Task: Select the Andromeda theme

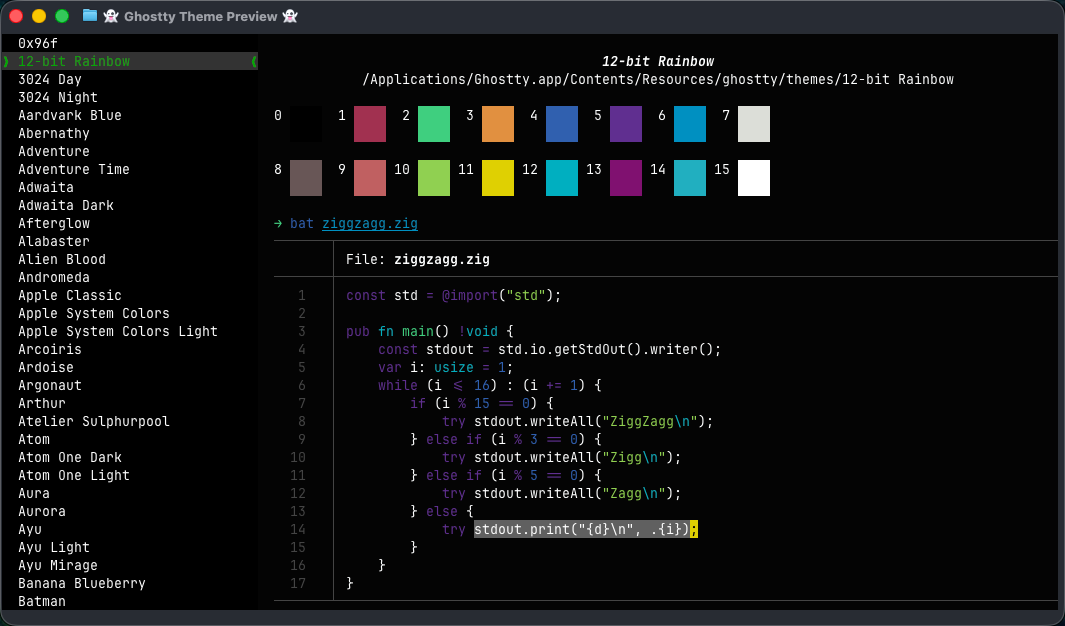Action: pos(54,277)
